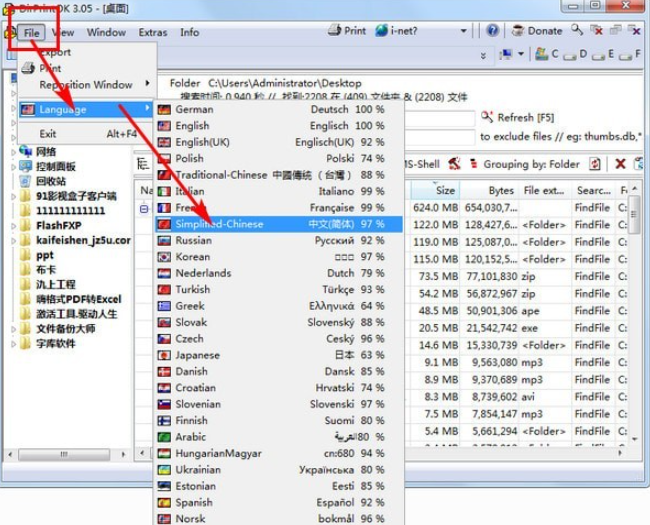Expand the 91影视盒子客户端 folder node

(x=14, y=196)
